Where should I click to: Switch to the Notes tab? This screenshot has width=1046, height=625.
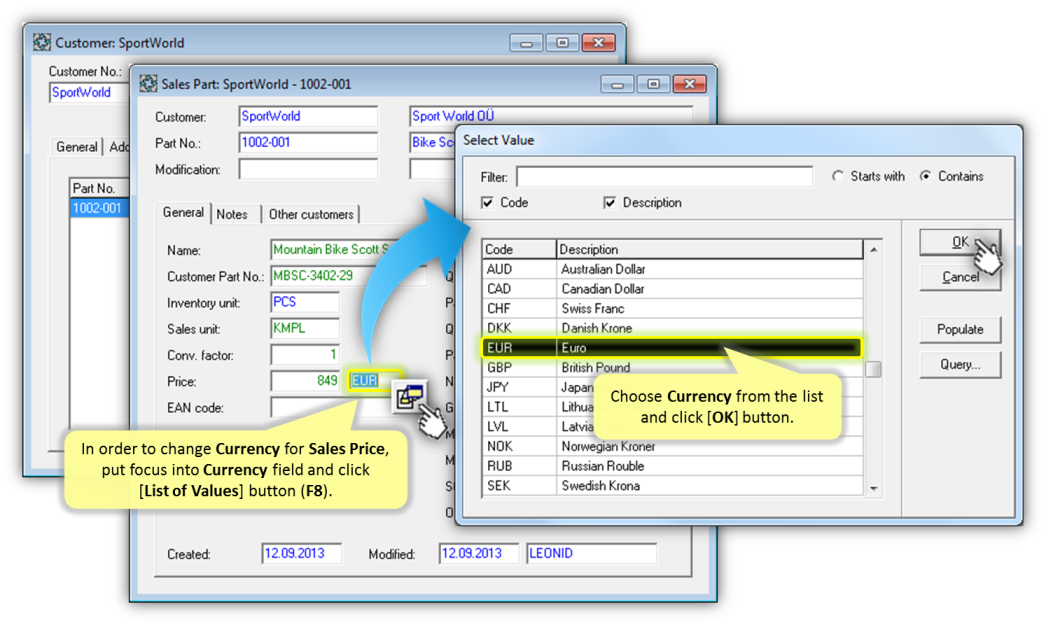tap(232, 214)
